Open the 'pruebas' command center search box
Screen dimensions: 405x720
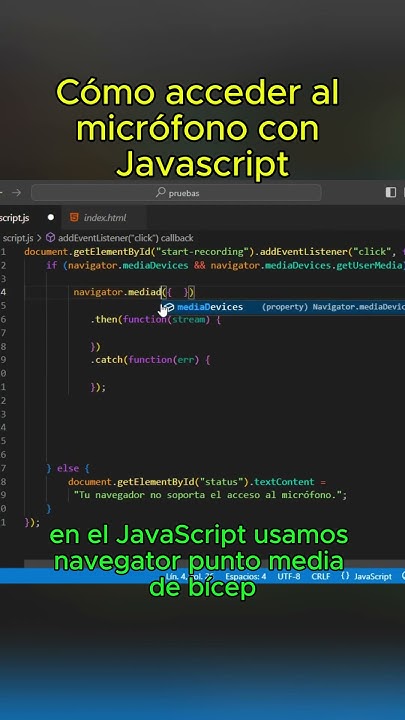click(176, 193)
